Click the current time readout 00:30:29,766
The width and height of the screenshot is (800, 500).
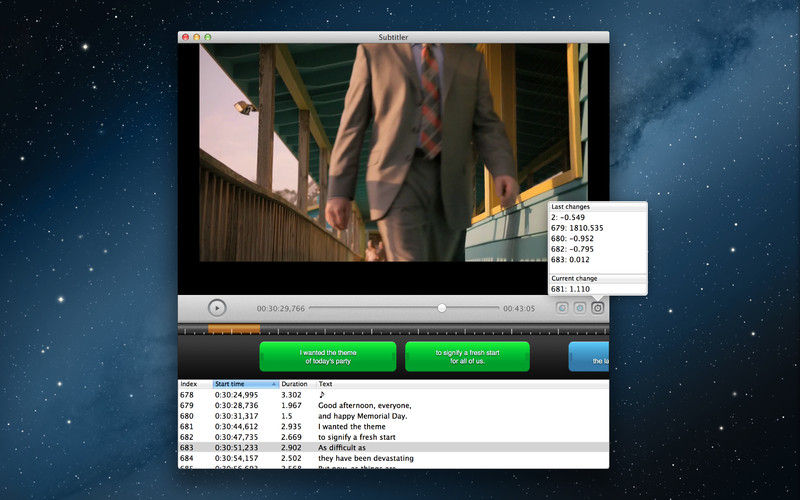[281, 309]
